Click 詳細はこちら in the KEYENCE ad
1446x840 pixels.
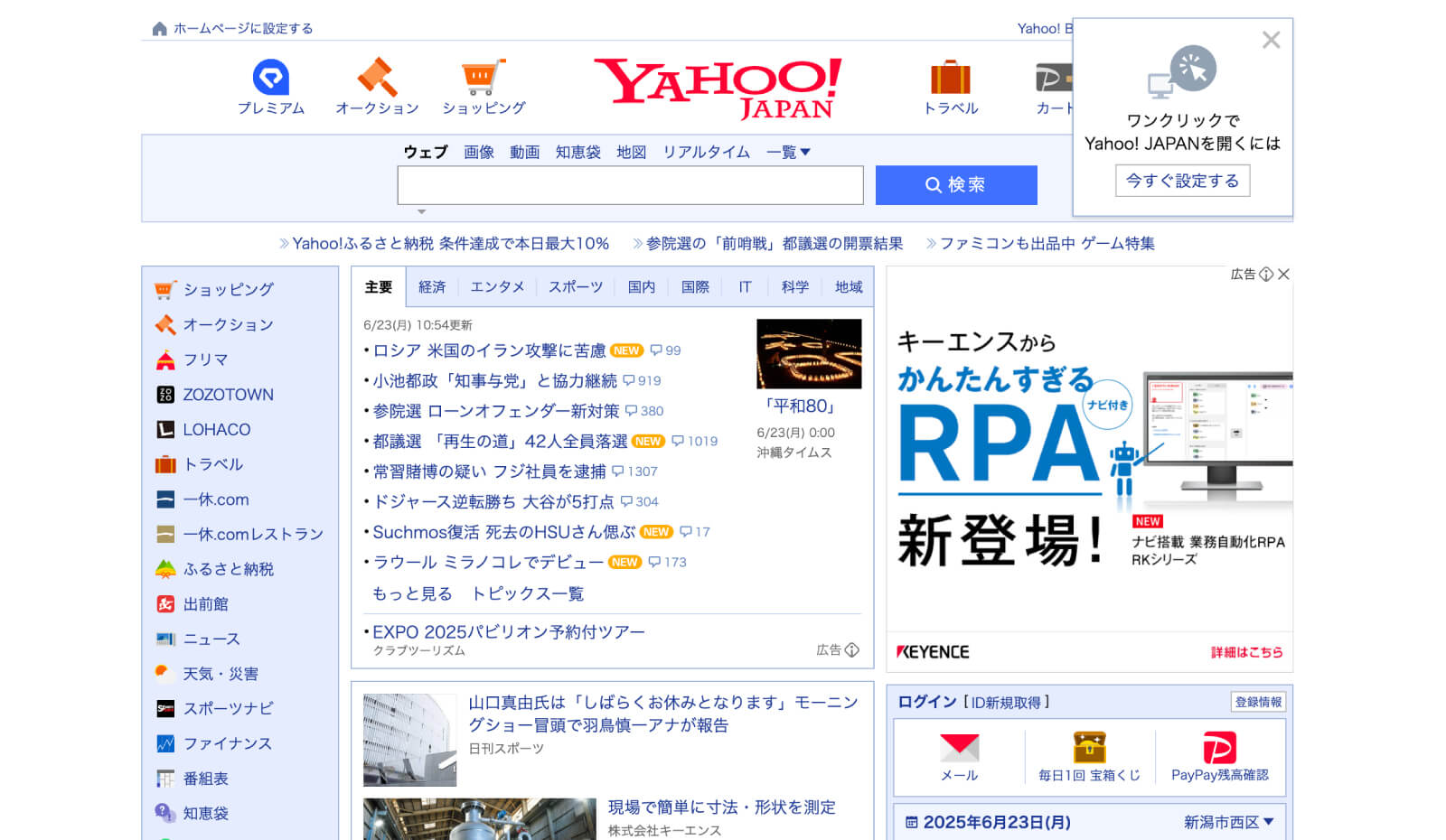coord(1246,652)
